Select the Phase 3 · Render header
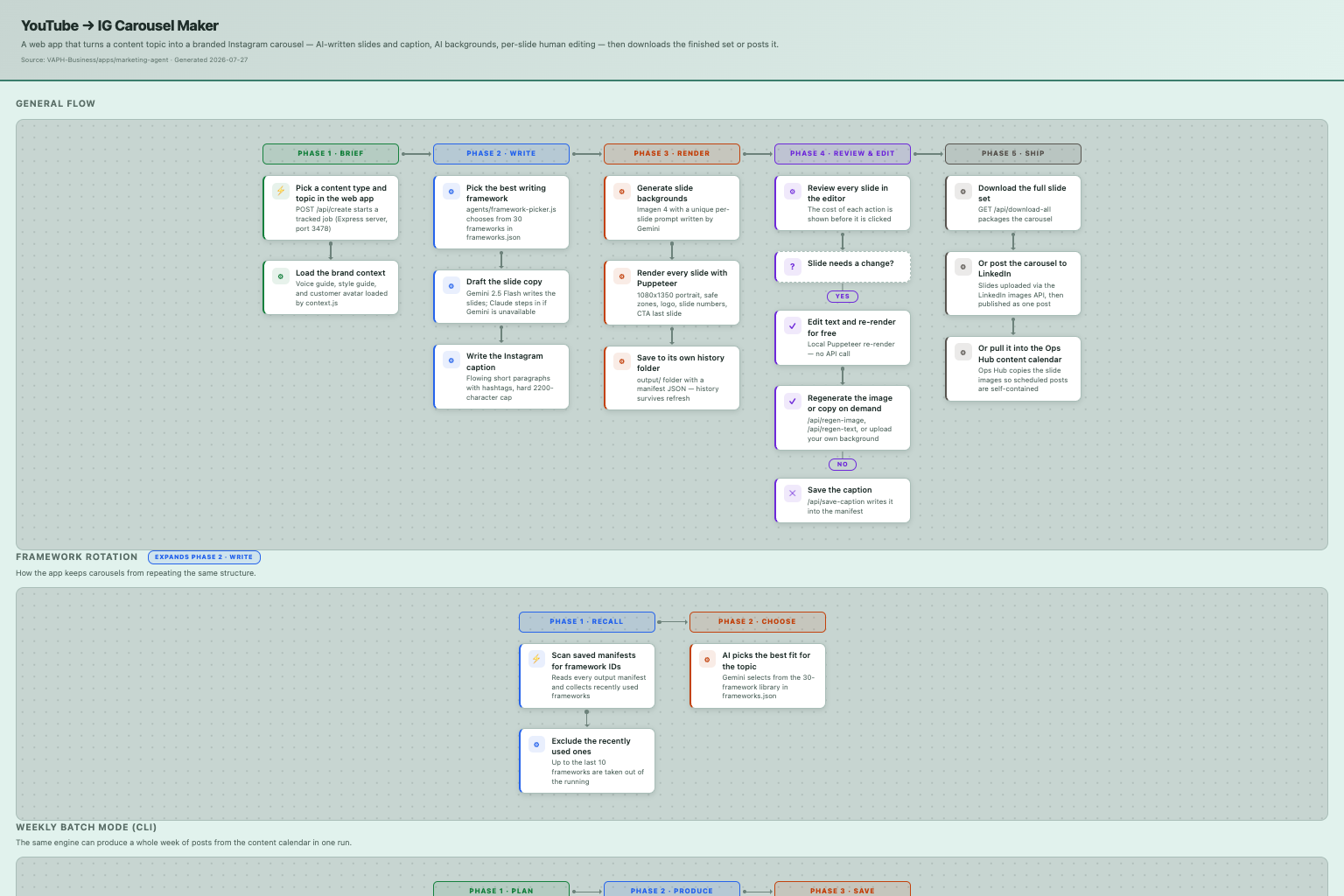This screenshot has height=896, width=1344. click(x=672, y=153)
